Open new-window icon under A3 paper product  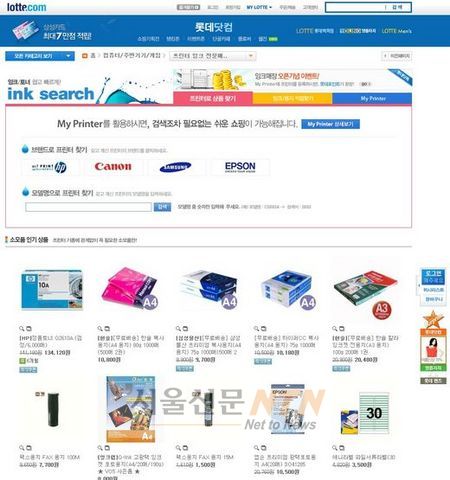(x=342, y=328)
